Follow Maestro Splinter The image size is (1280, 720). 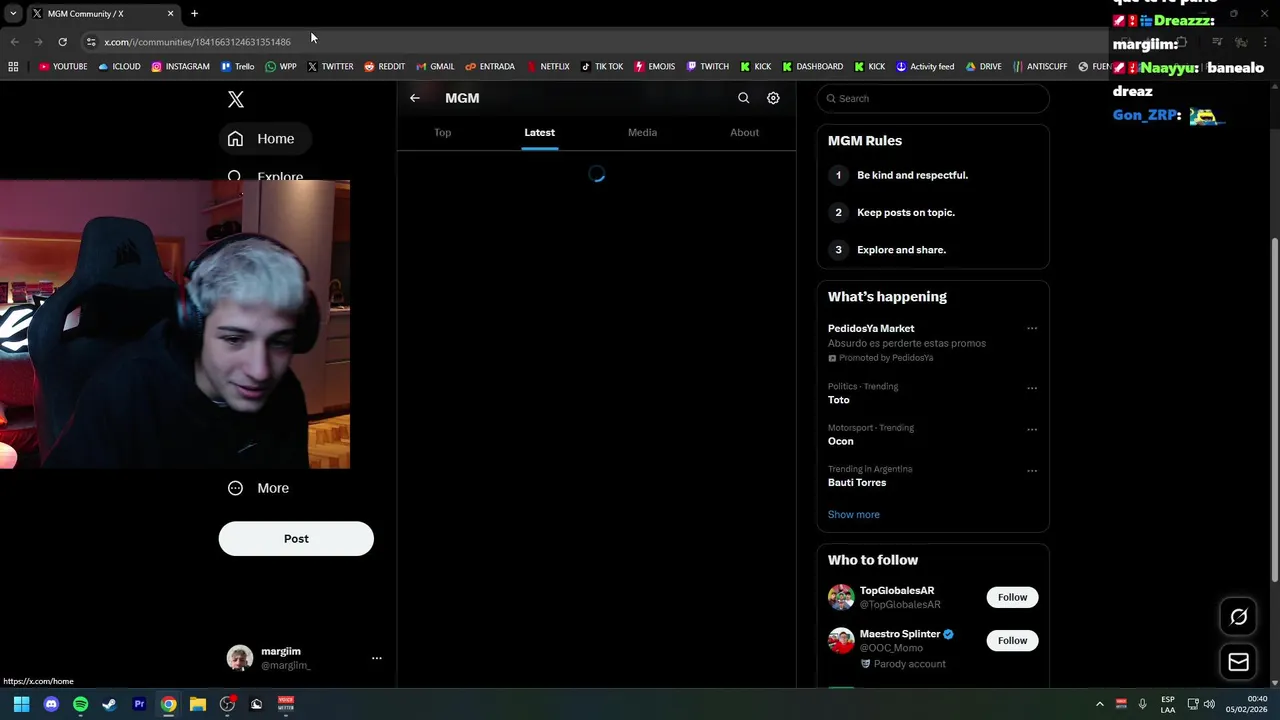coord(1012,640)
